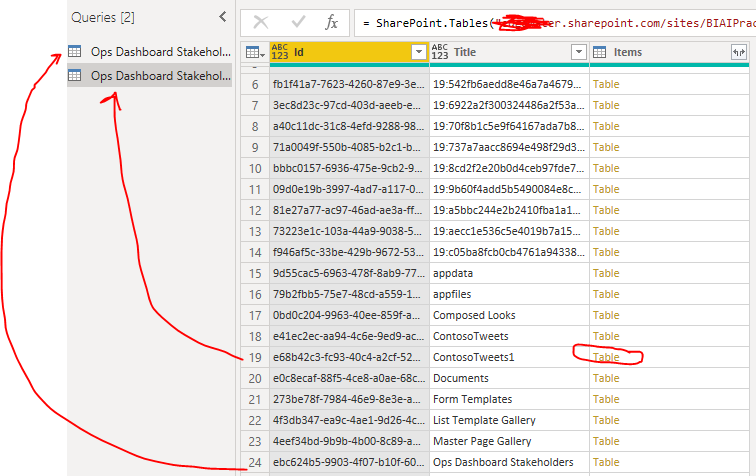Select Id cell starting a40c11dc-31c8
The height and width of the screenshot is (476, 756).
(349, 126)
